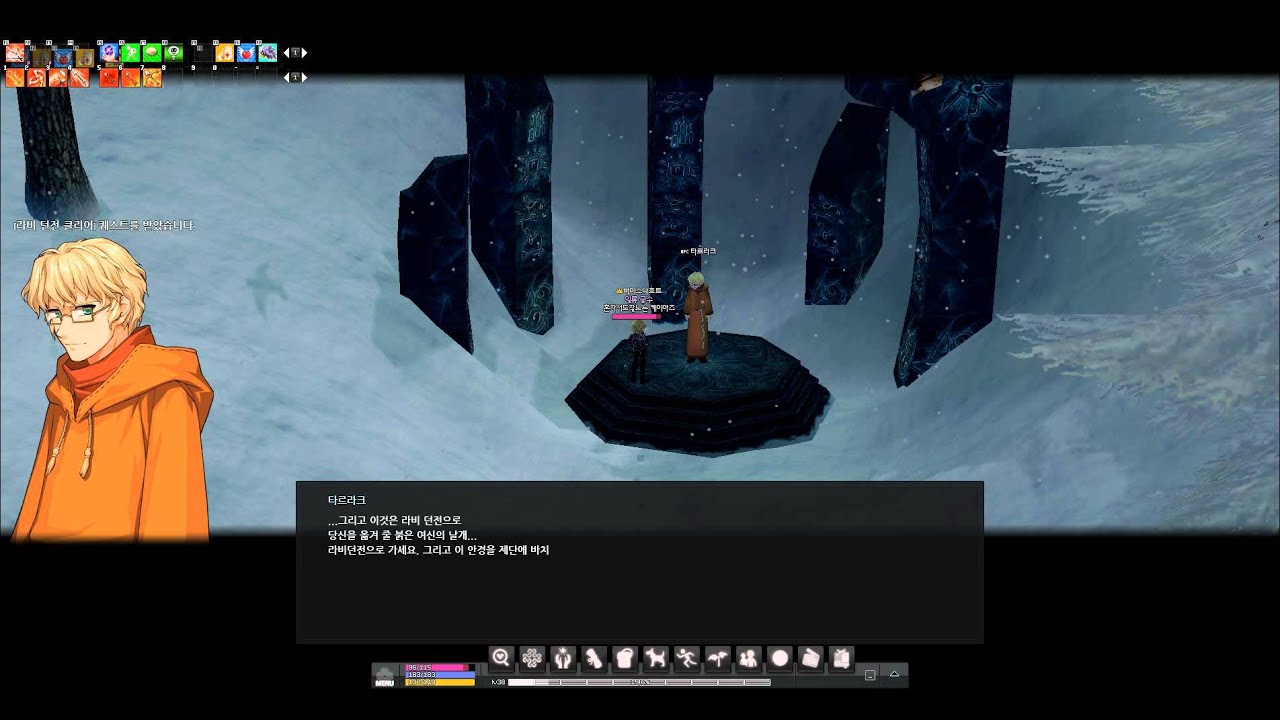Go to previous page of top hotbar row
Image resolution: width=1280 pixels, height=720 pixels.
287,53
